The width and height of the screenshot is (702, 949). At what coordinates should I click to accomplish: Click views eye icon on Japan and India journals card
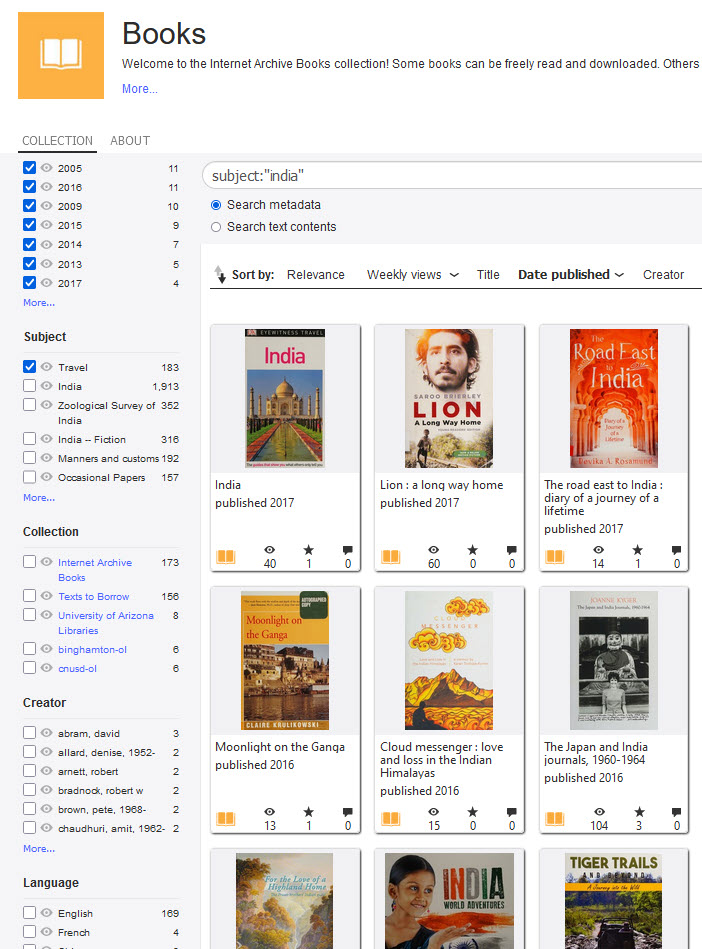(x=599, y=812)
